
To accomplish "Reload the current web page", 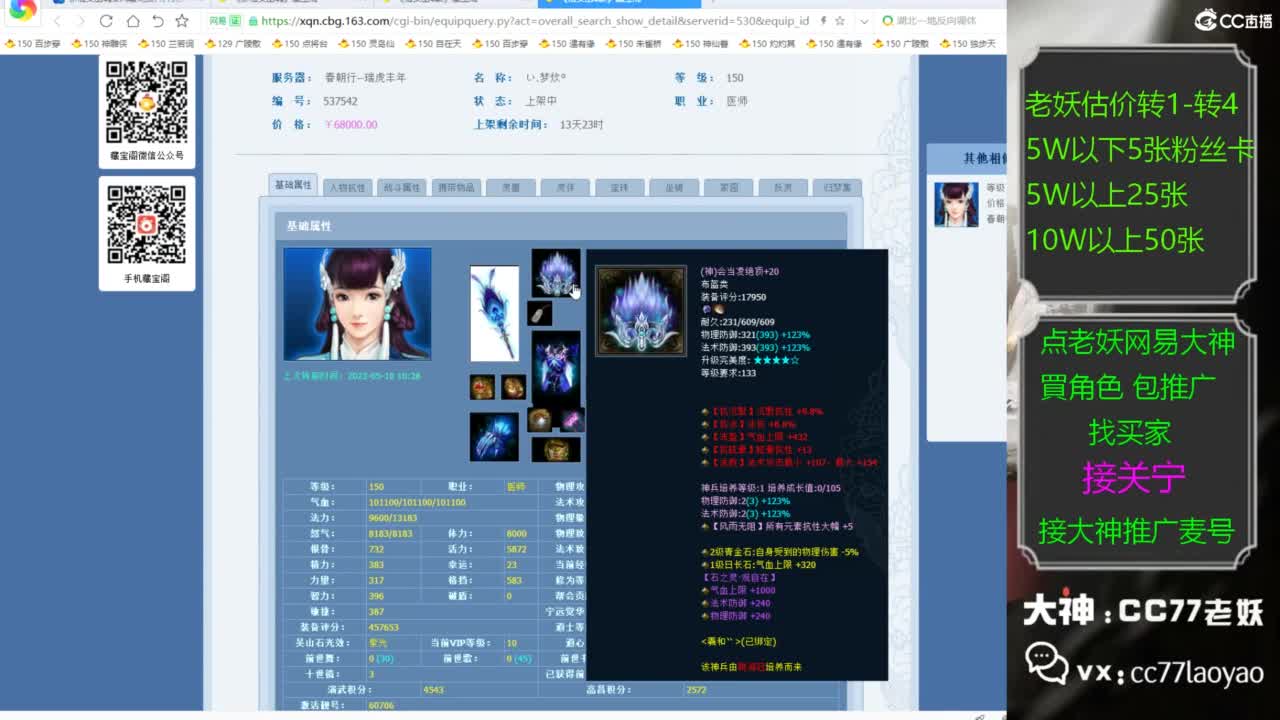I will tap(106, 21).
